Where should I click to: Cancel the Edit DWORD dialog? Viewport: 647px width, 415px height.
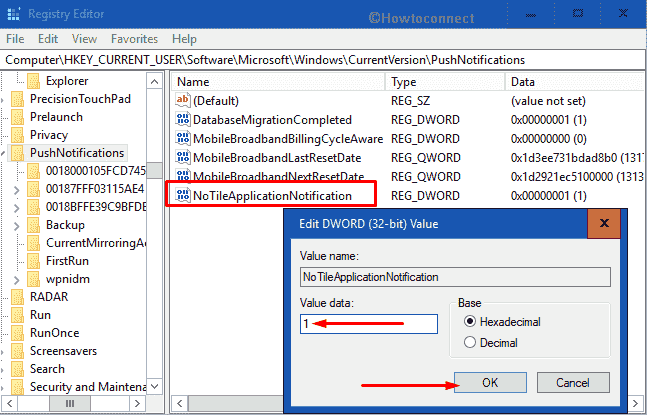click(x=572, y=383)
